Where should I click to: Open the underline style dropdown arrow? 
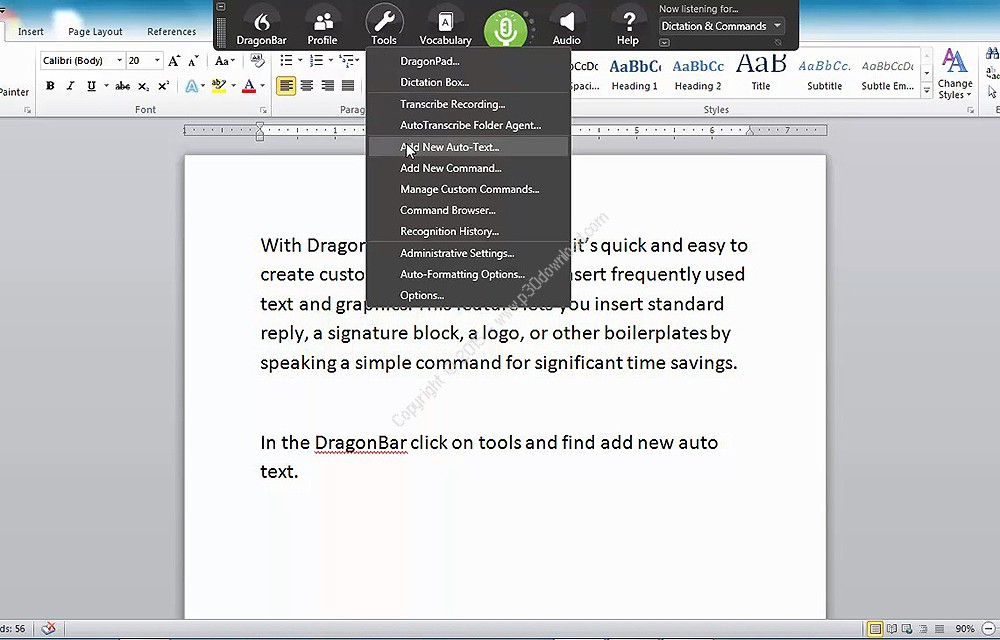coord(106,86)
